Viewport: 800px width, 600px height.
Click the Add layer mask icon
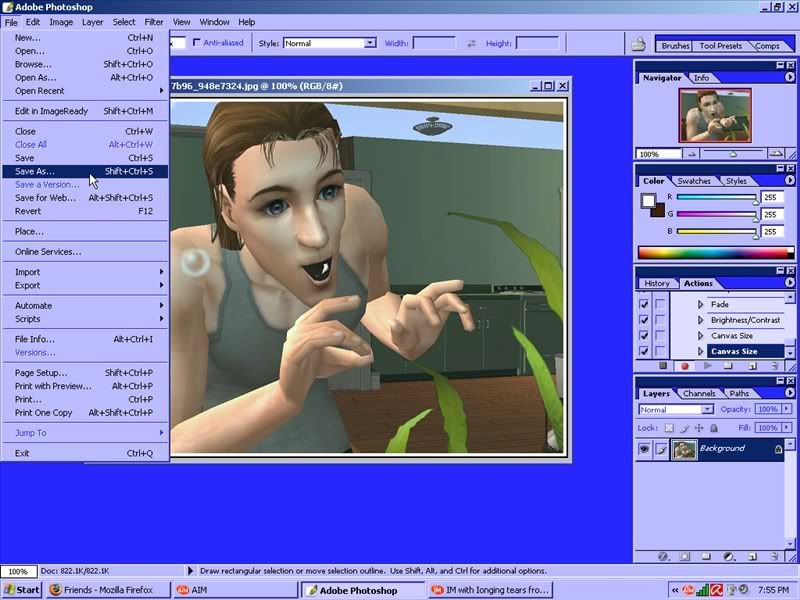click(685, 556)
